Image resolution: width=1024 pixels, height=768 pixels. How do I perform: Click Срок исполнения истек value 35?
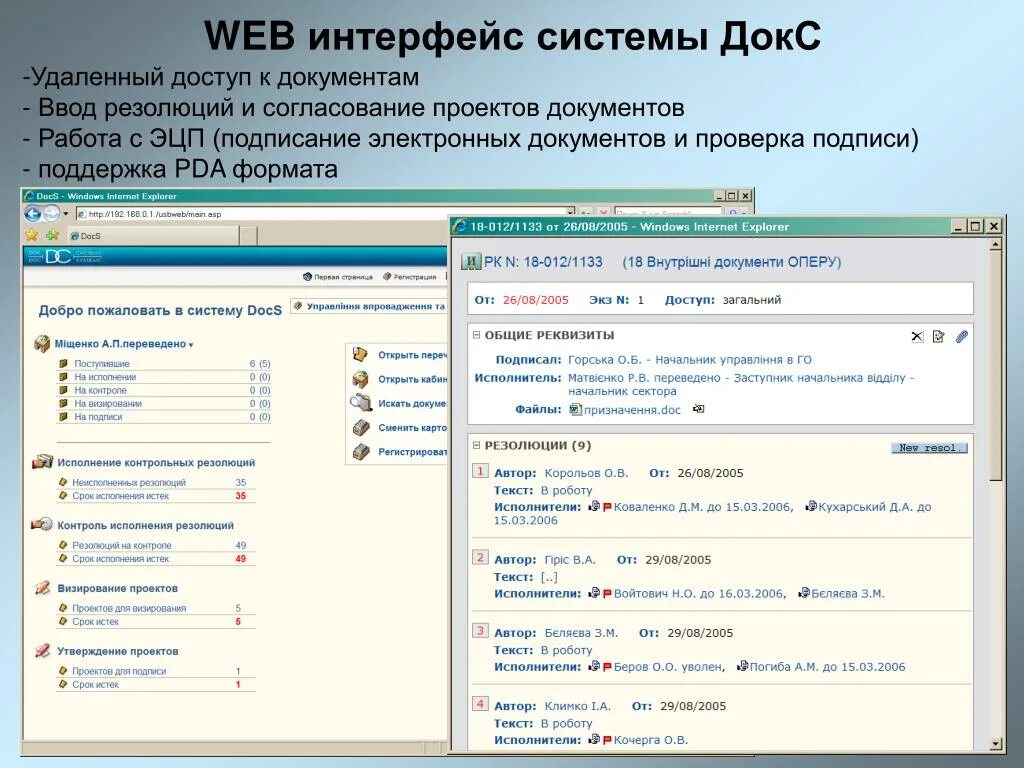pos(240,496)
